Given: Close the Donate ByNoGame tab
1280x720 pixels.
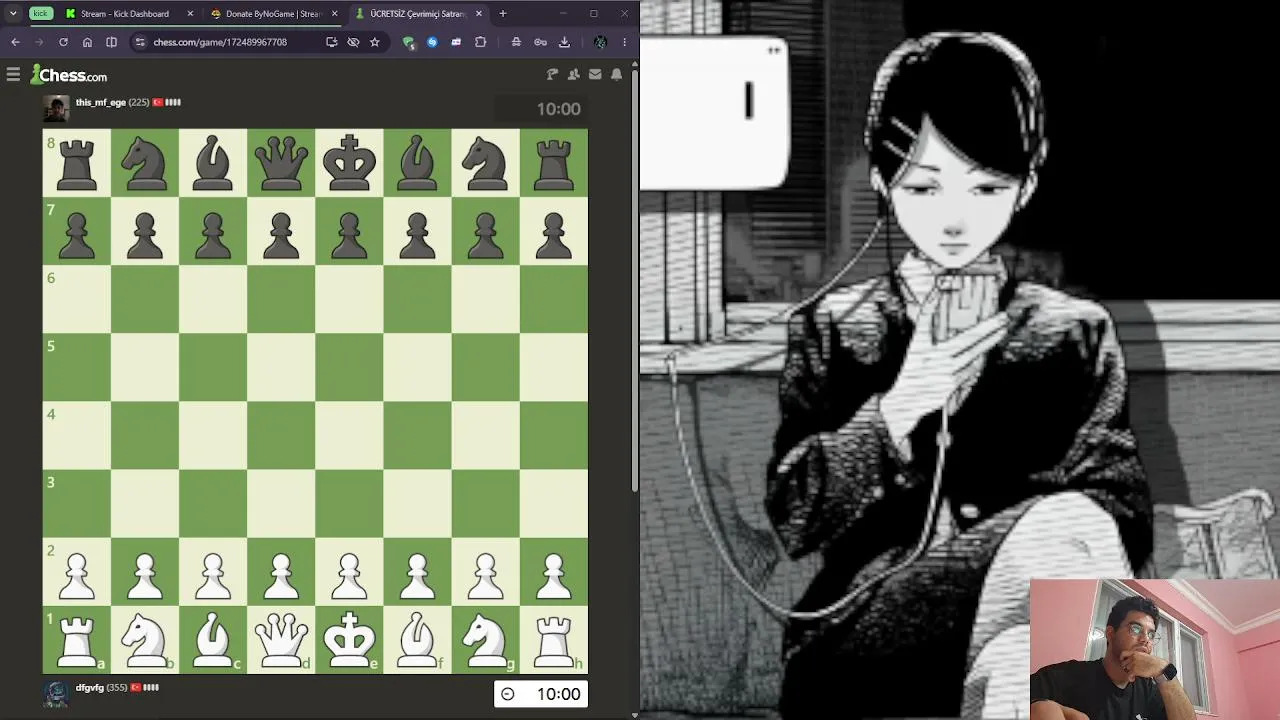Looking at the screenshot, I should pos(334,14).
